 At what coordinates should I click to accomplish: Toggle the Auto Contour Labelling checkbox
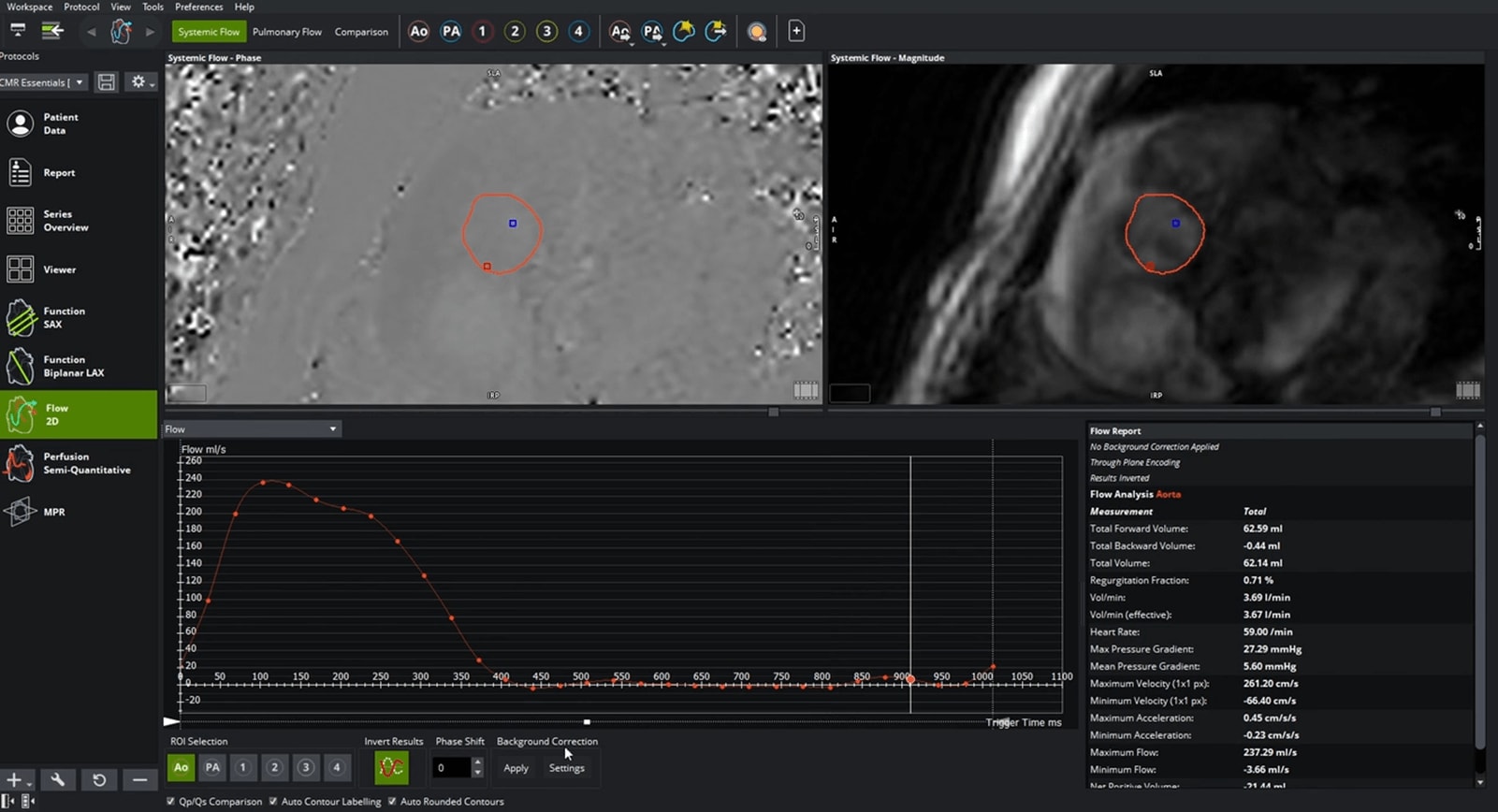(x=273, y=802)
